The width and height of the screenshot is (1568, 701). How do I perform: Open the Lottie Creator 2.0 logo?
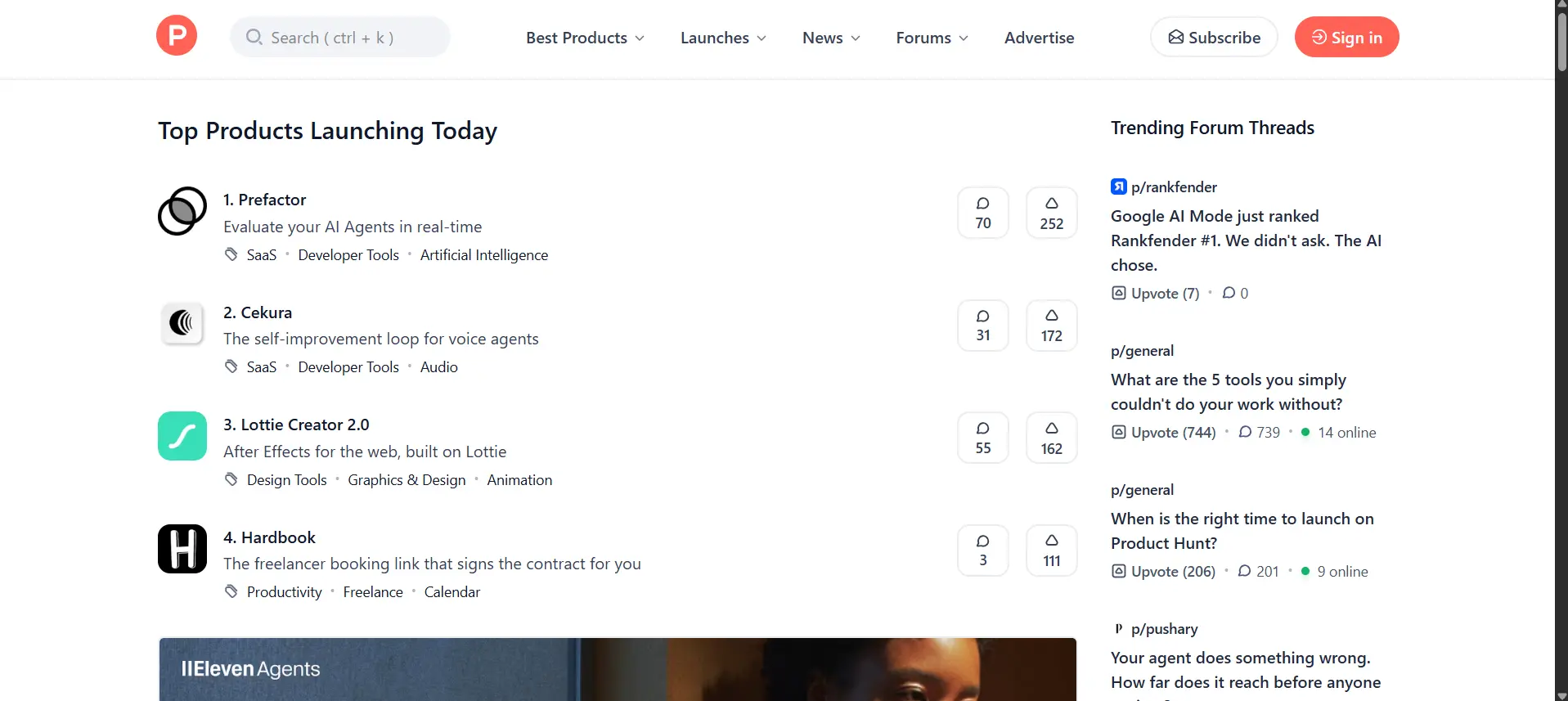(x=182, y=436)
